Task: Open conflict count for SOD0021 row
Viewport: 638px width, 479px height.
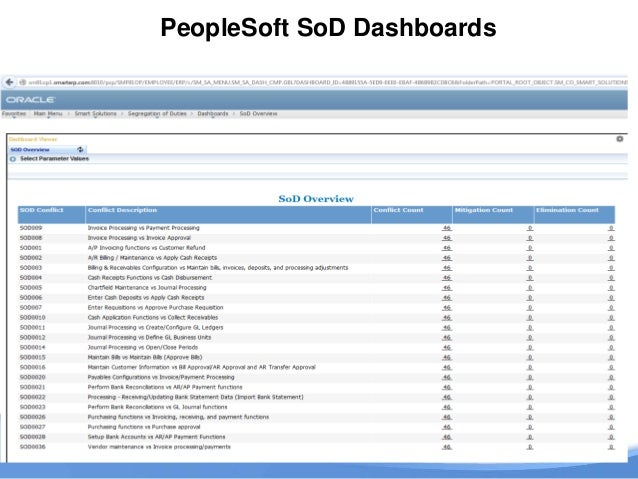Action: (x=447, y=387)
